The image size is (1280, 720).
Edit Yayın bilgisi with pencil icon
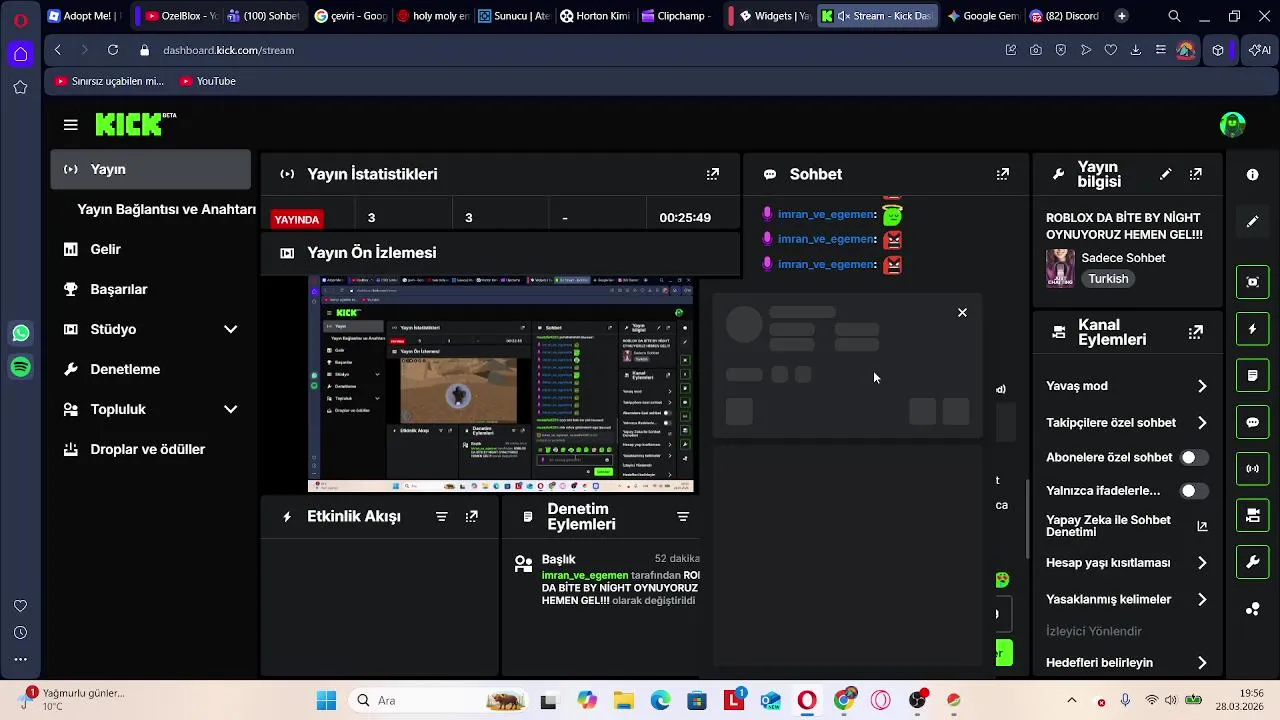pos(1165,174)
